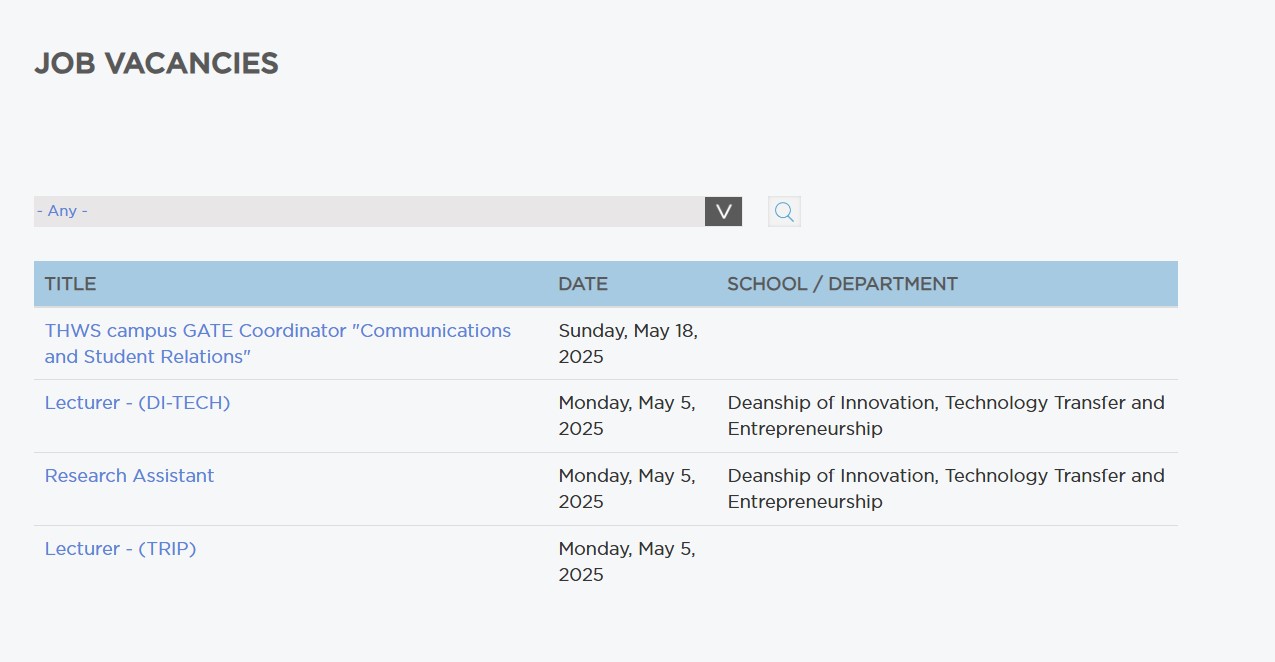Click the SCHOOL / DEPARTMENT column header
This screenshot has height=662, width=1275.
(842, 284)
